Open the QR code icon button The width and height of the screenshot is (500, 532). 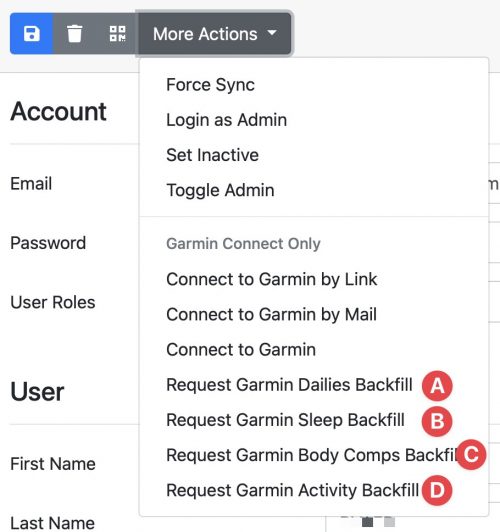[117, 34]
